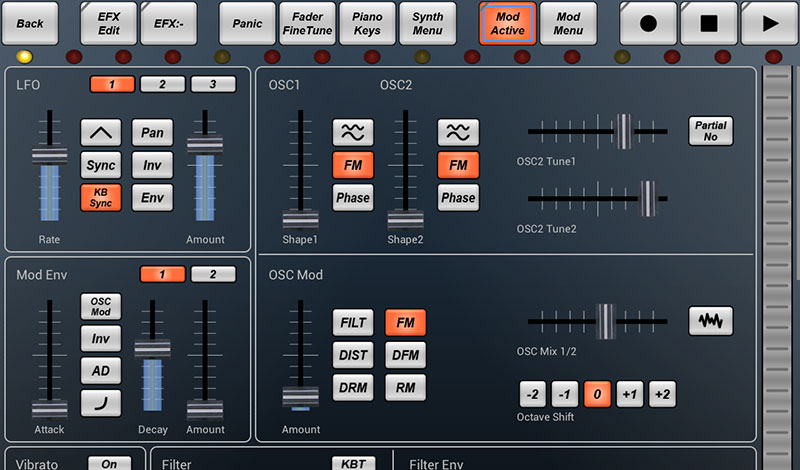Image resolution: width=800 pixels, height=470 pixels.
Task: Toggle the Mod Env OSC Mod button
Action: tap(101, 306)
